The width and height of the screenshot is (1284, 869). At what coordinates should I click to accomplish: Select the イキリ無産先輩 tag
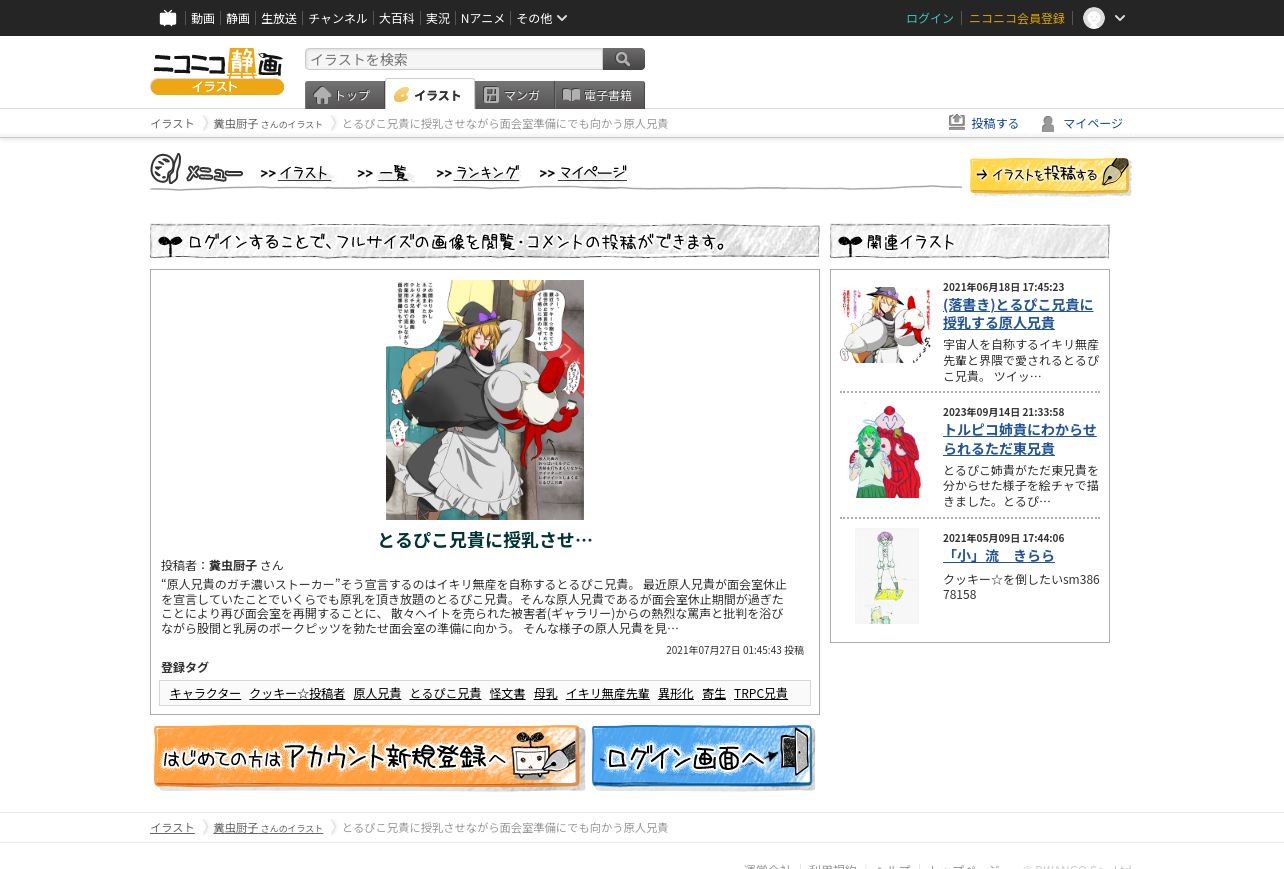607,693
